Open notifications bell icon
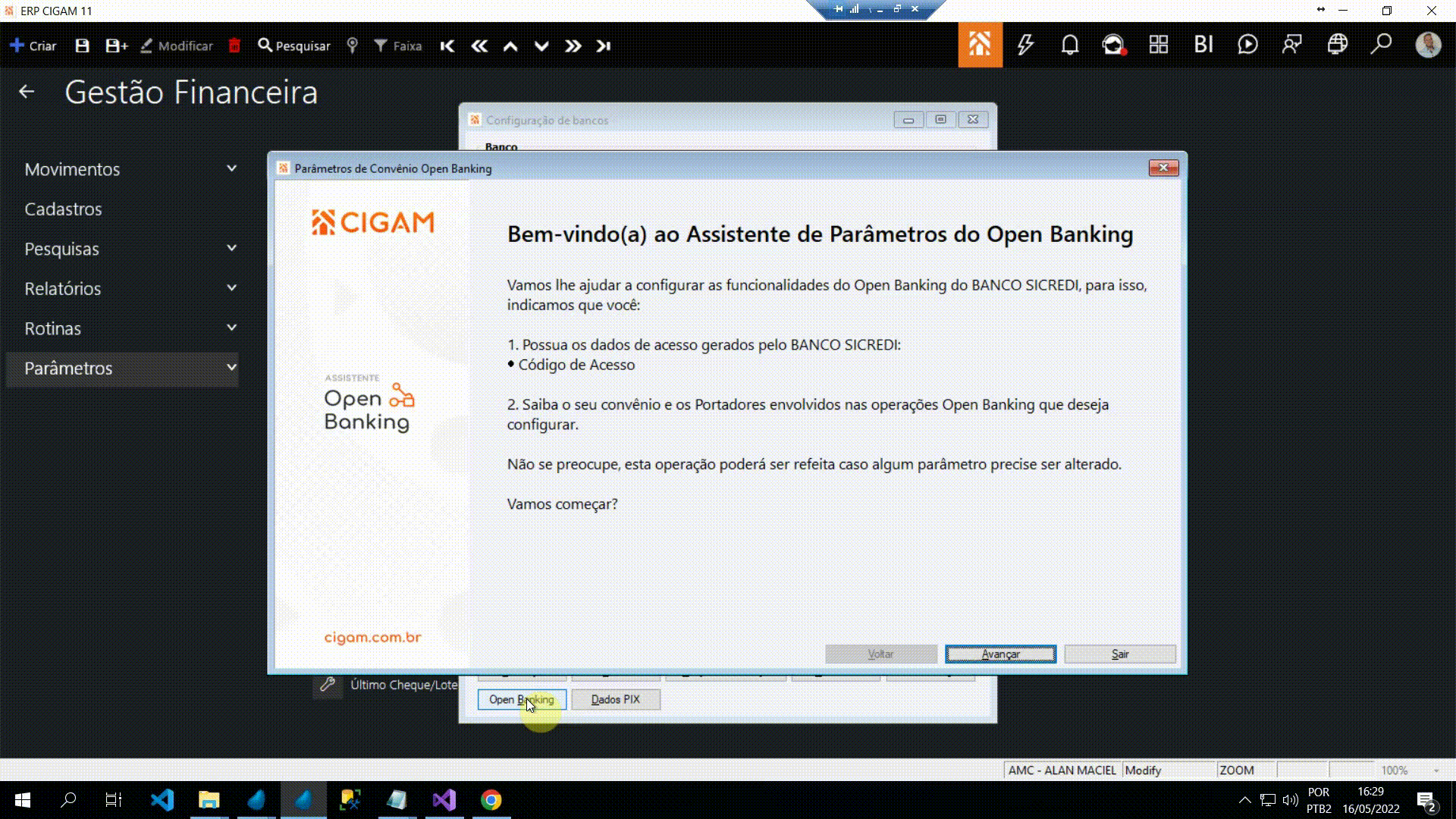Screen dimensions: 1456x819 click(1069, 45)
